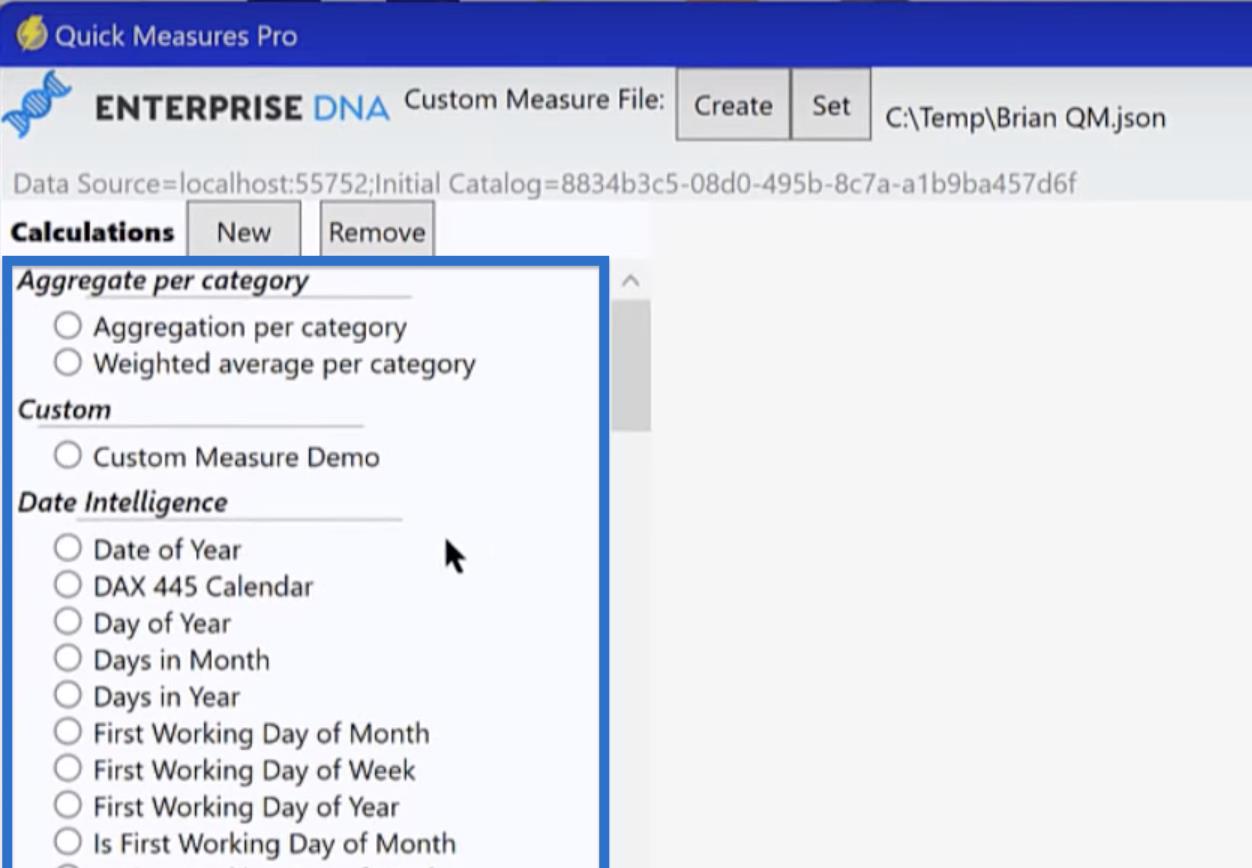Click the Set custom measure file button
1252x868 pixels.
(830, 105)
